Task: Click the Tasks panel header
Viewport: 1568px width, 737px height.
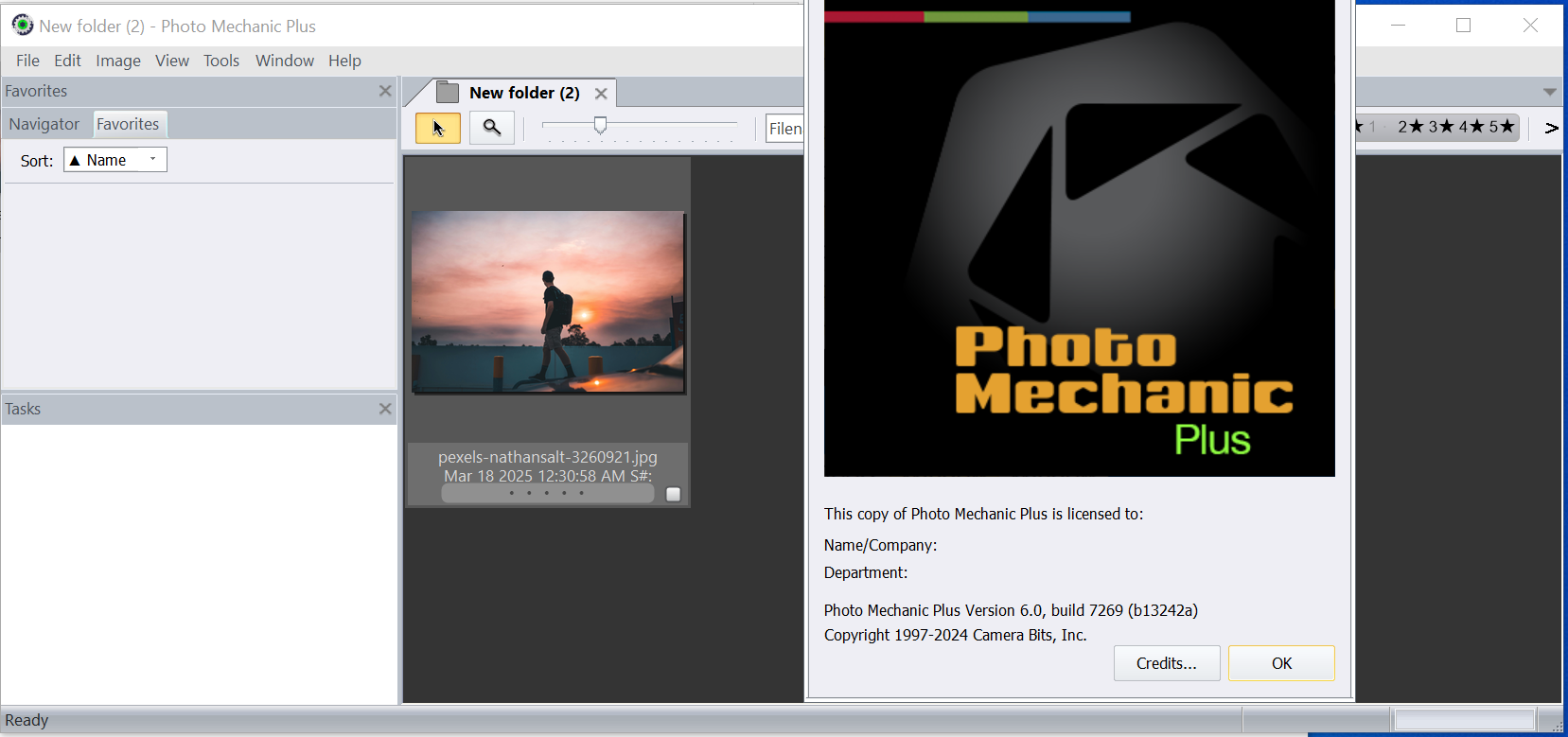Action: click(x=199, y=409)
